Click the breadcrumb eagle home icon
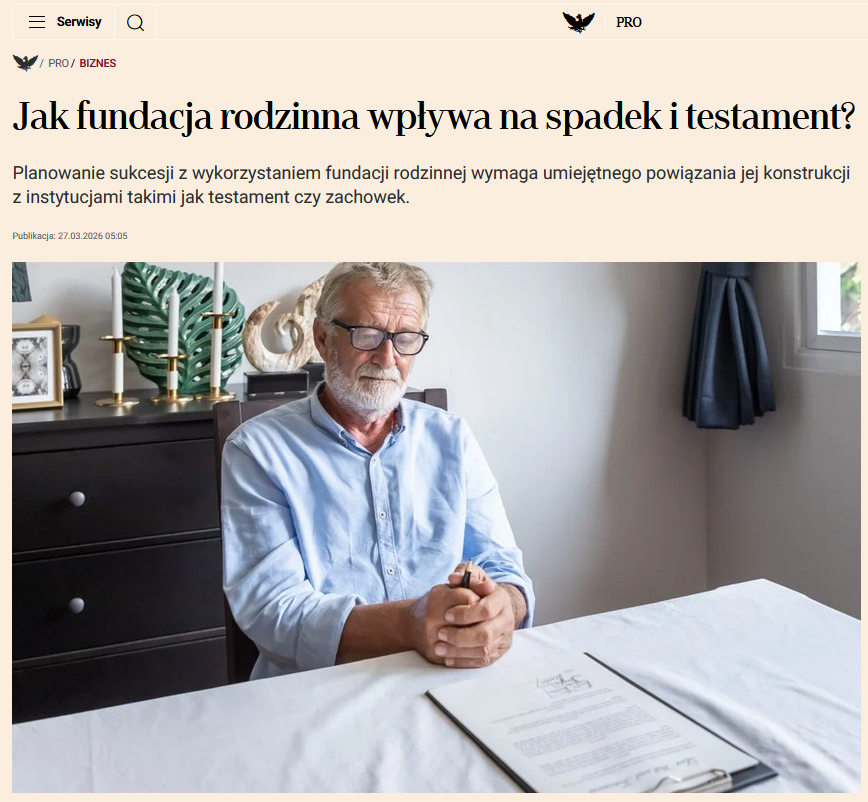Image resolution: width=868 pixels, height=802 pixels. [x=25, y=63]
